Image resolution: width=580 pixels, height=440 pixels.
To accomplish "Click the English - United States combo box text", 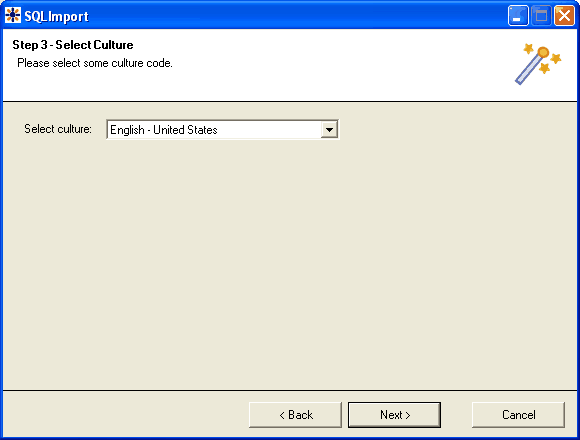I will point(163,130).
